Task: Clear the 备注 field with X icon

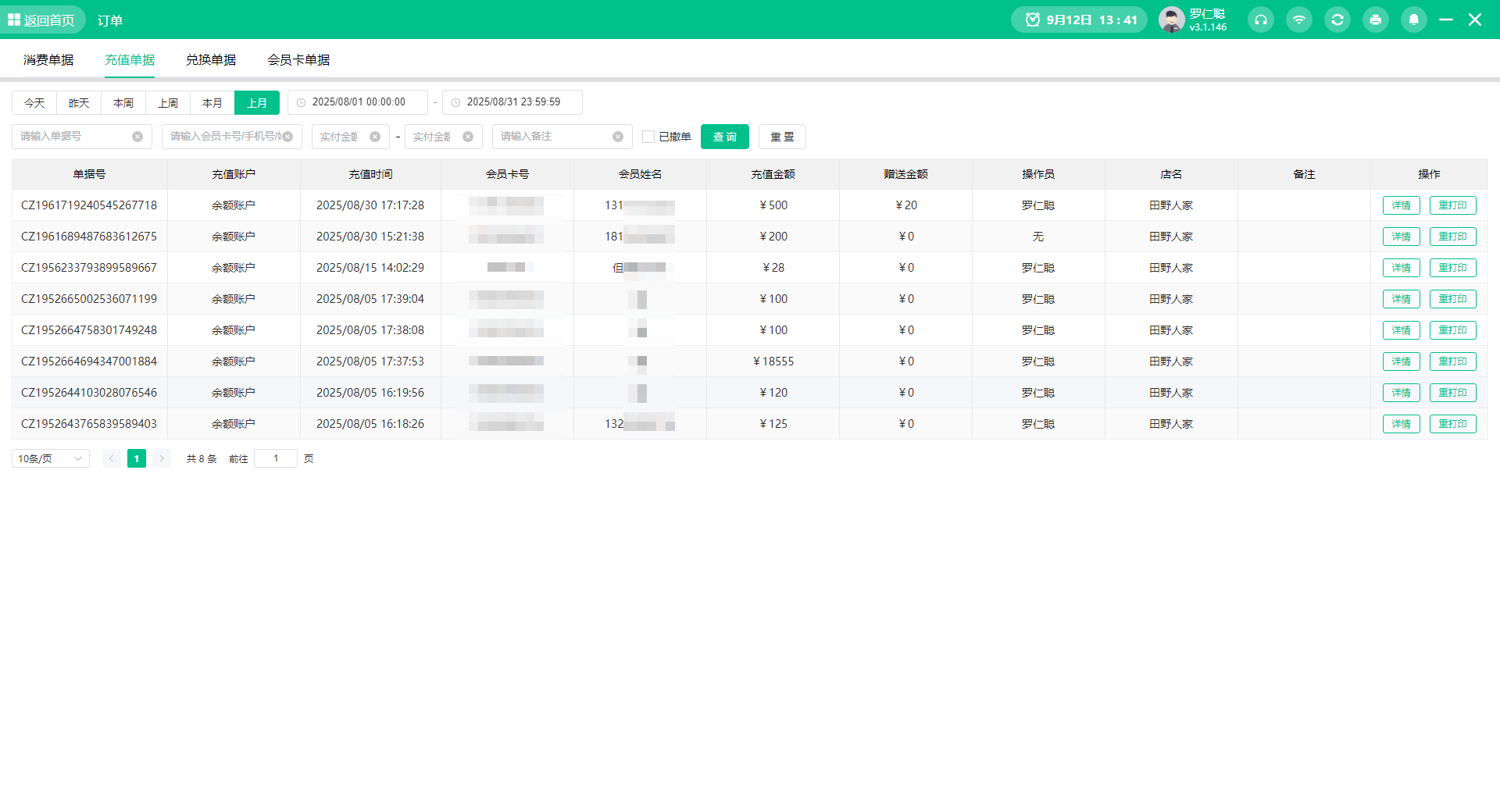Action: (618, 137)
